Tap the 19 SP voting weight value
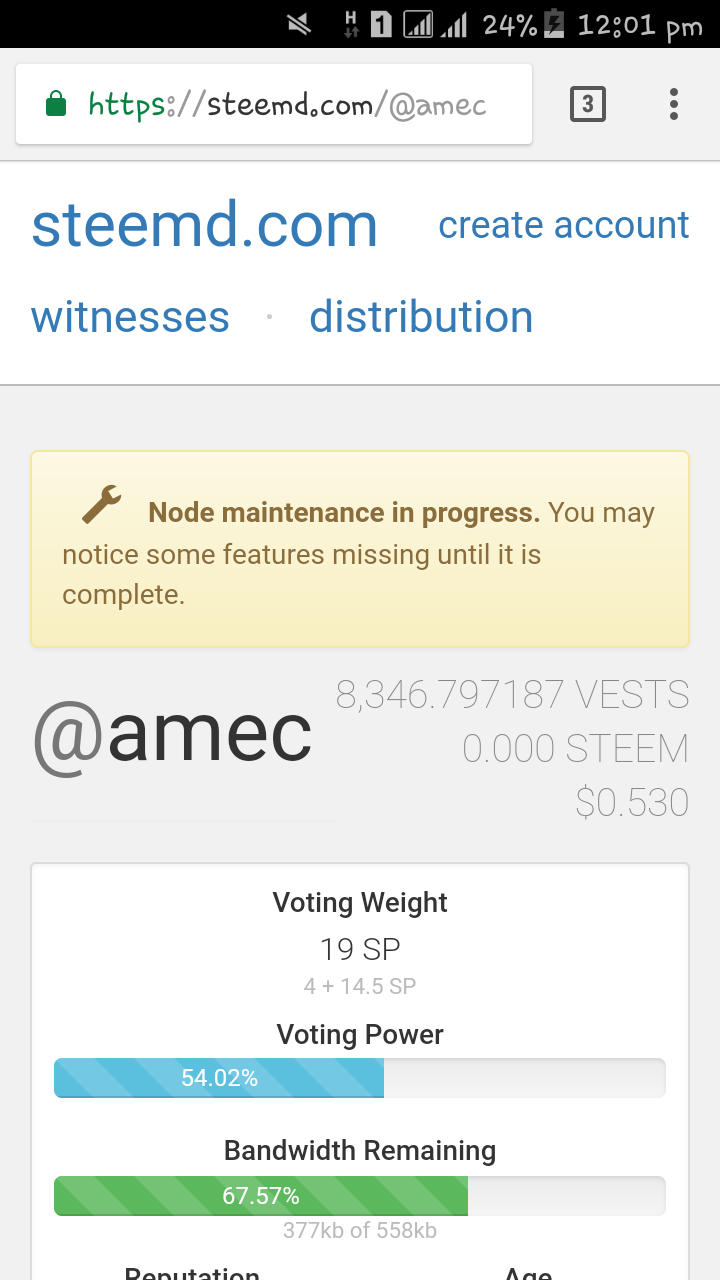This screenshot has width=720, height=1280. pyautogui.click(x=360, y=948)
